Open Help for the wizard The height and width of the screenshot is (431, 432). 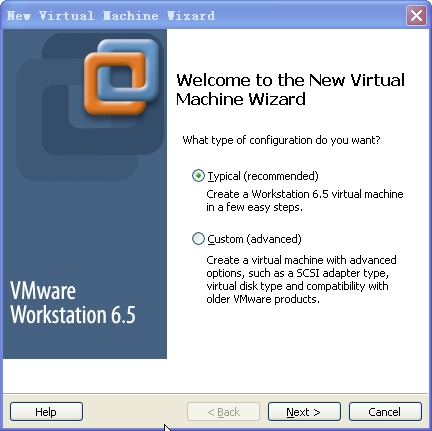pos(46,412)
